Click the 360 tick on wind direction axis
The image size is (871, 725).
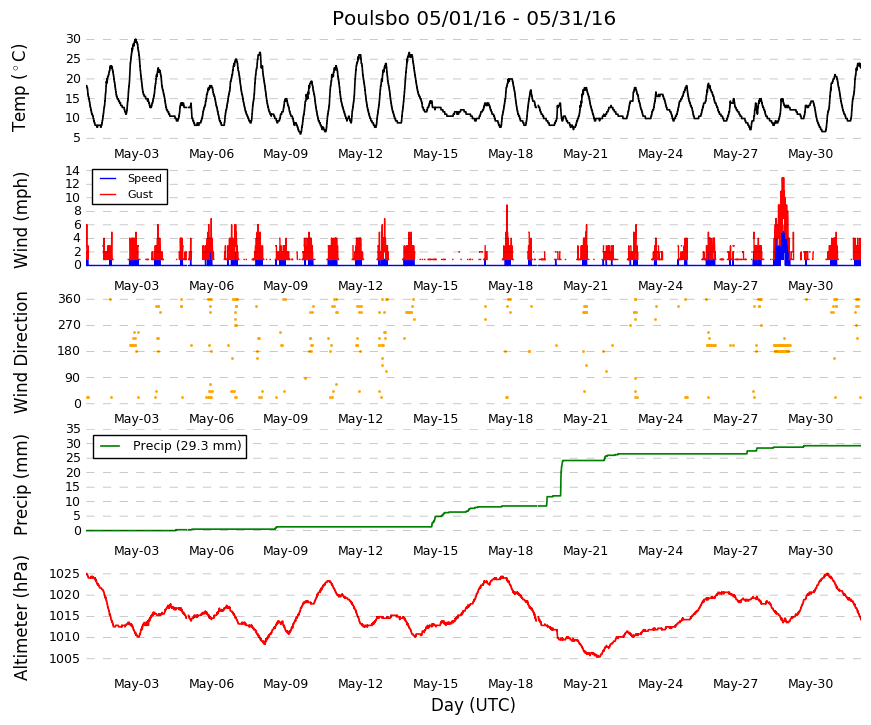pos(69,299)
